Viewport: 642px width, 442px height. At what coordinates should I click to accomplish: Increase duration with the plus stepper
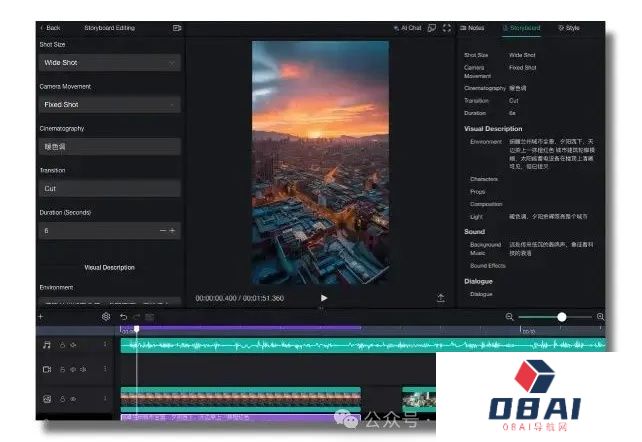coord(172,231)
